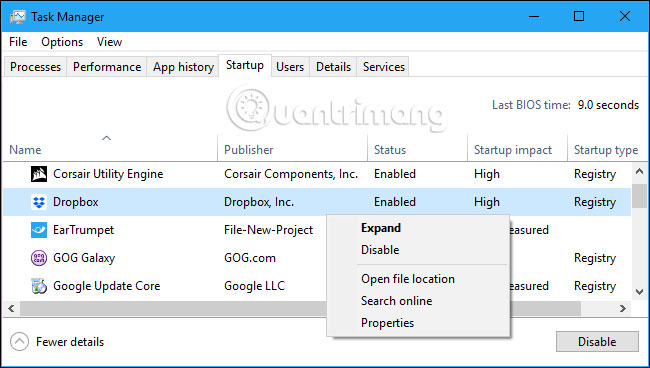Click the GOG.com publisher cell
The width and height of the screenshot is (650, 368).
pyautogui.click(x=250, y=258)
